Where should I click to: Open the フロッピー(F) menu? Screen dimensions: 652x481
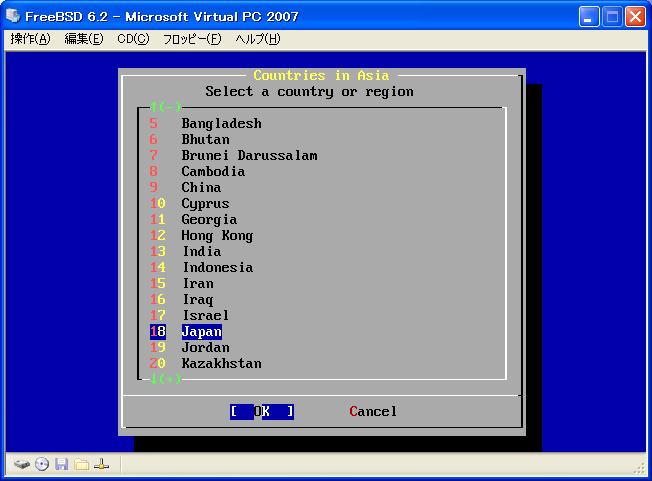192,39
